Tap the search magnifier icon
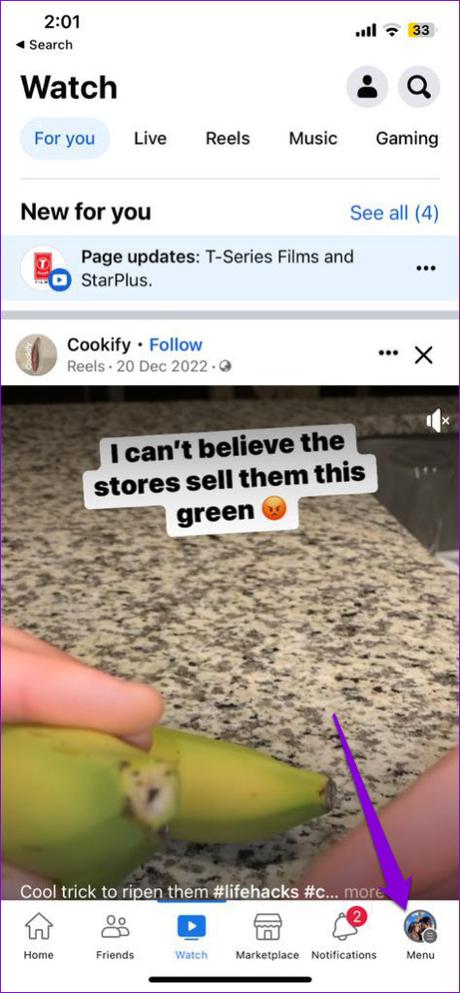The image size is (460, 993). [419, 87]
